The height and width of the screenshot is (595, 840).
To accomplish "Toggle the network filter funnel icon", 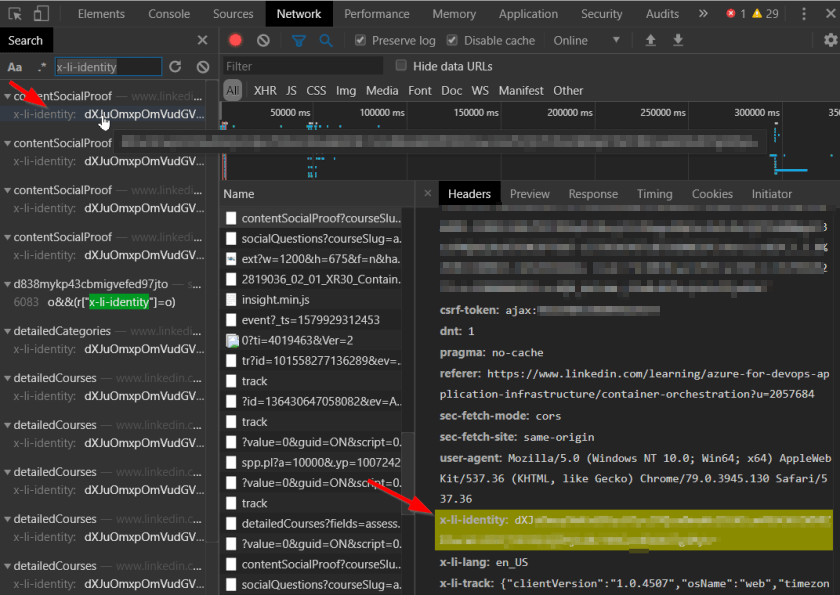I will pos(298,40).
